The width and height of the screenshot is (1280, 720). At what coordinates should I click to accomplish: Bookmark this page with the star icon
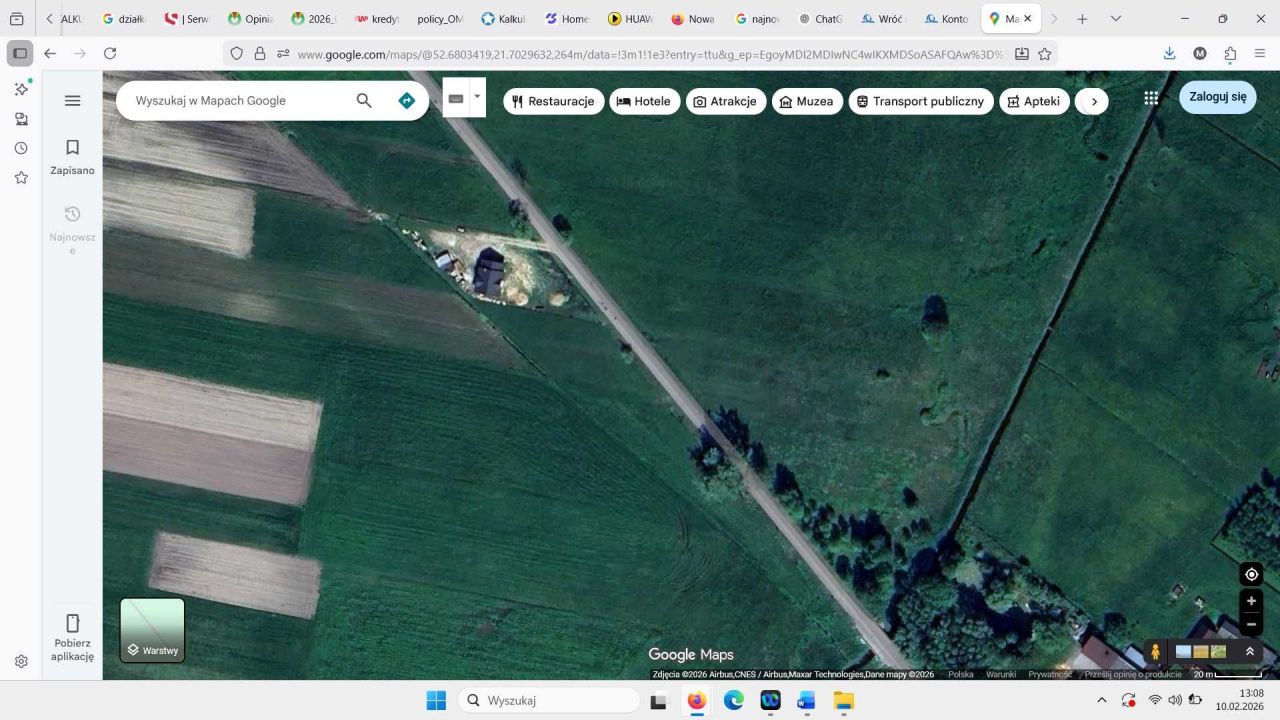[1045, 54]
